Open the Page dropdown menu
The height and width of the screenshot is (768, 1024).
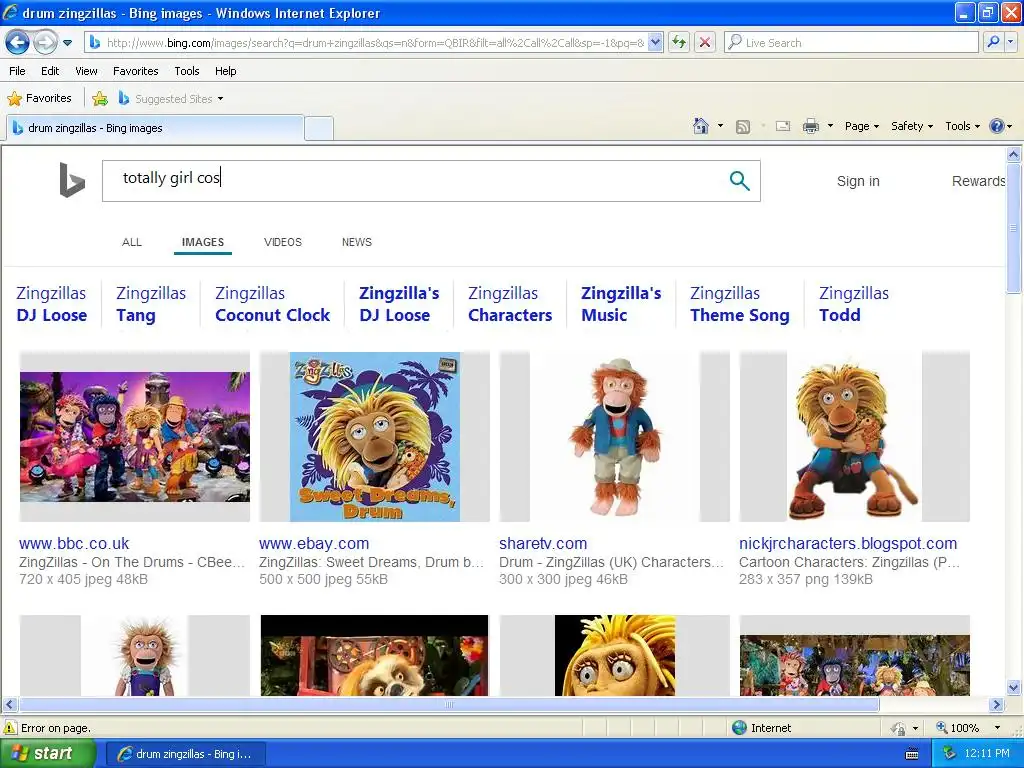point(861,126)
